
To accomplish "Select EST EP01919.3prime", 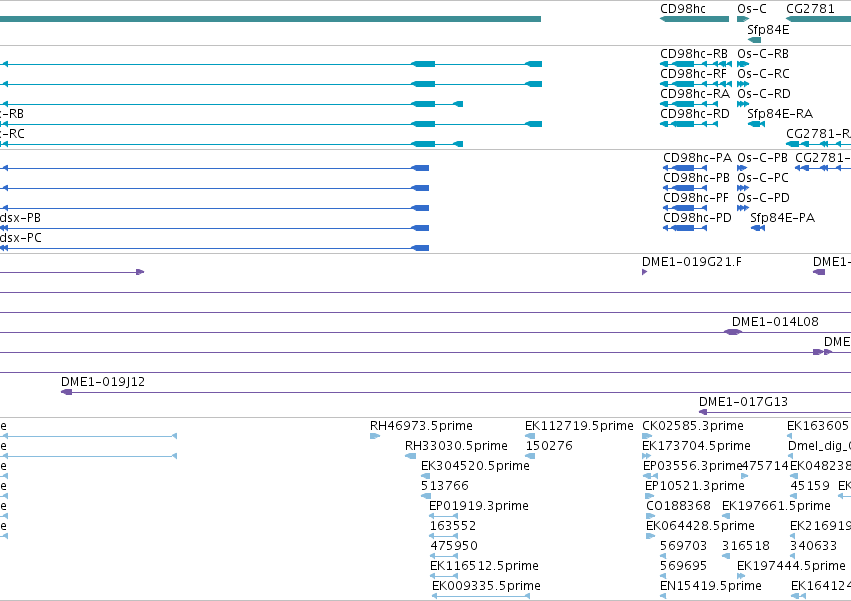I will coord(443,516).
